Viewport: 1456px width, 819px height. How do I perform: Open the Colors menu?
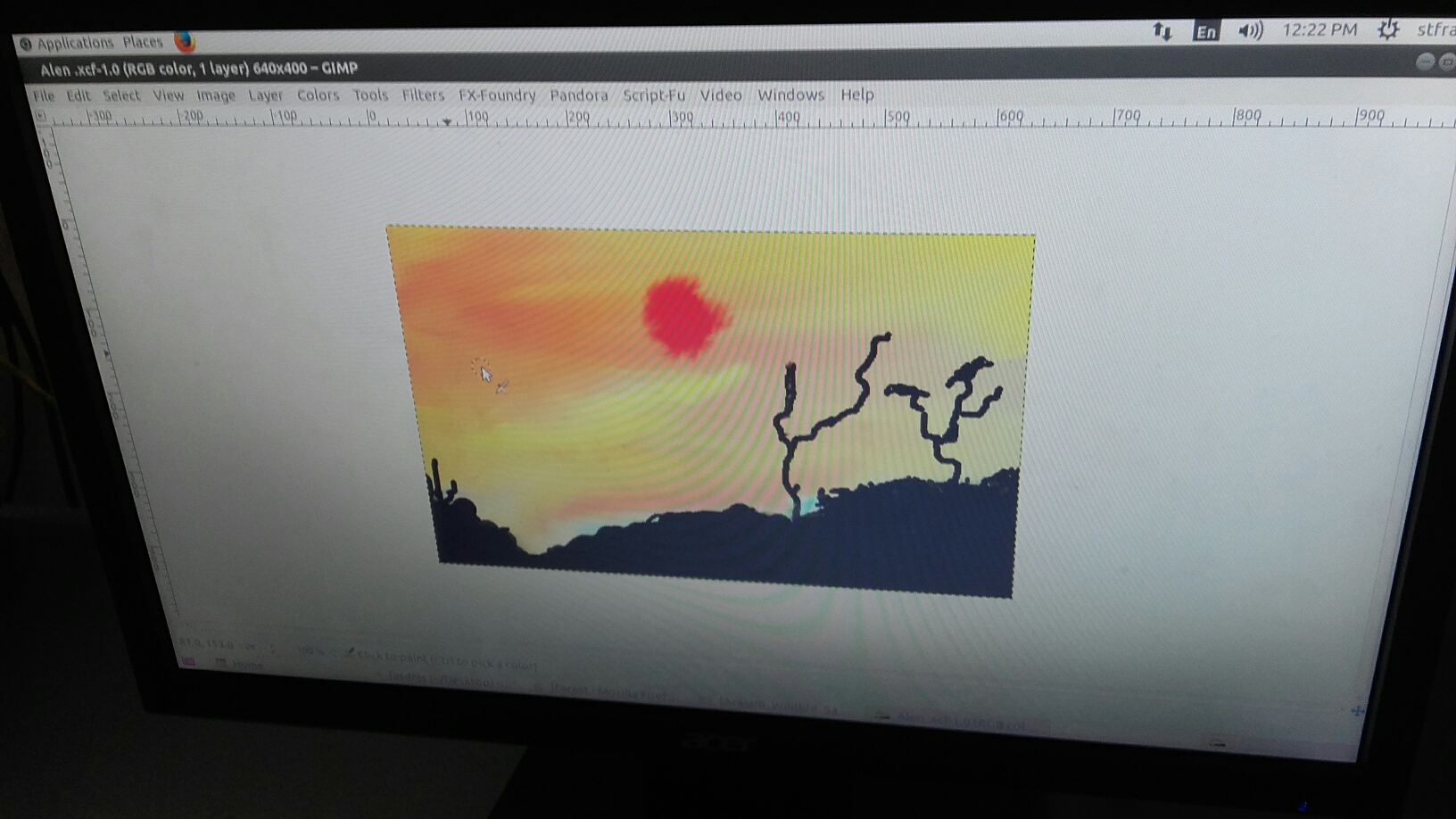tap(318, 95)
